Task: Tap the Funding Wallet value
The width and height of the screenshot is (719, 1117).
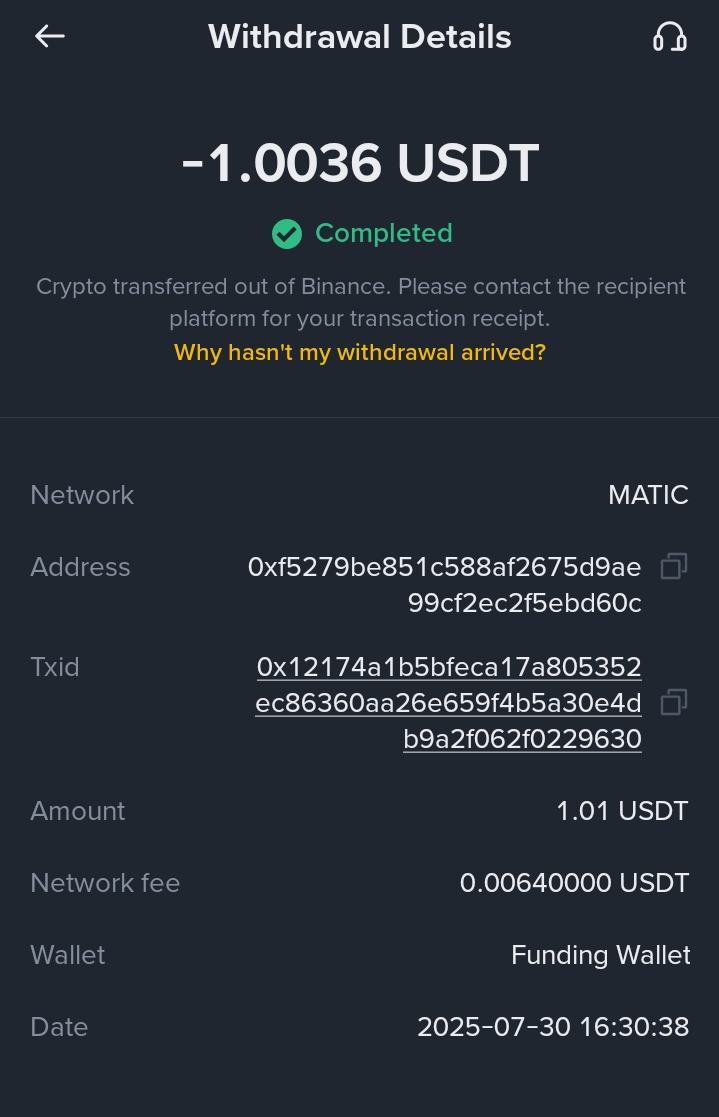Action: (x=600, y=955)
